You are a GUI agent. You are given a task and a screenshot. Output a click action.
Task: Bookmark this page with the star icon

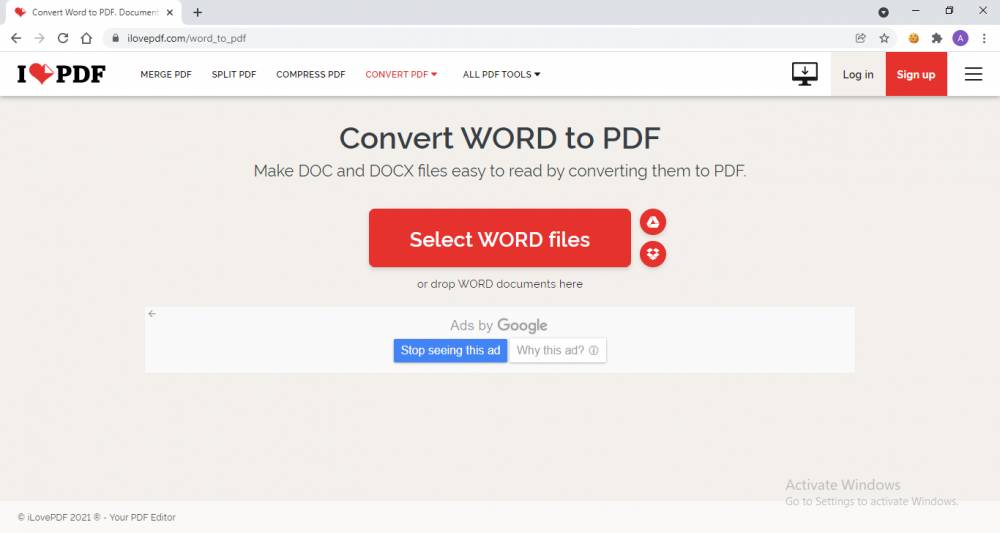884,38
